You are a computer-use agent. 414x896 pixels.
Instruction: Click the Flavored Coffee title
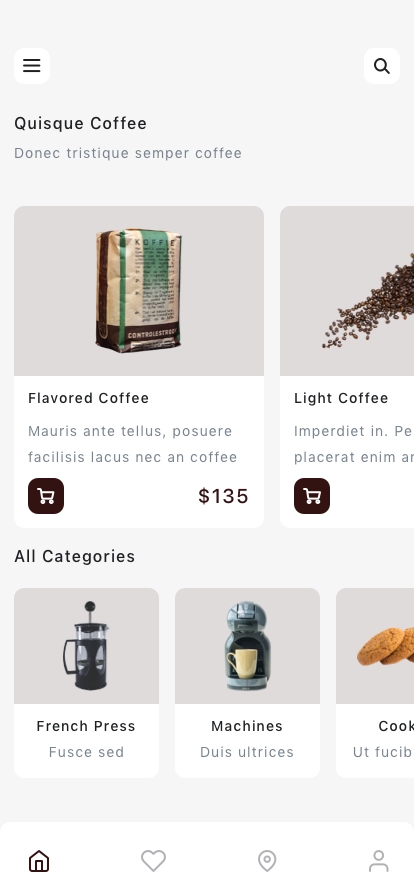click(89, 398)
